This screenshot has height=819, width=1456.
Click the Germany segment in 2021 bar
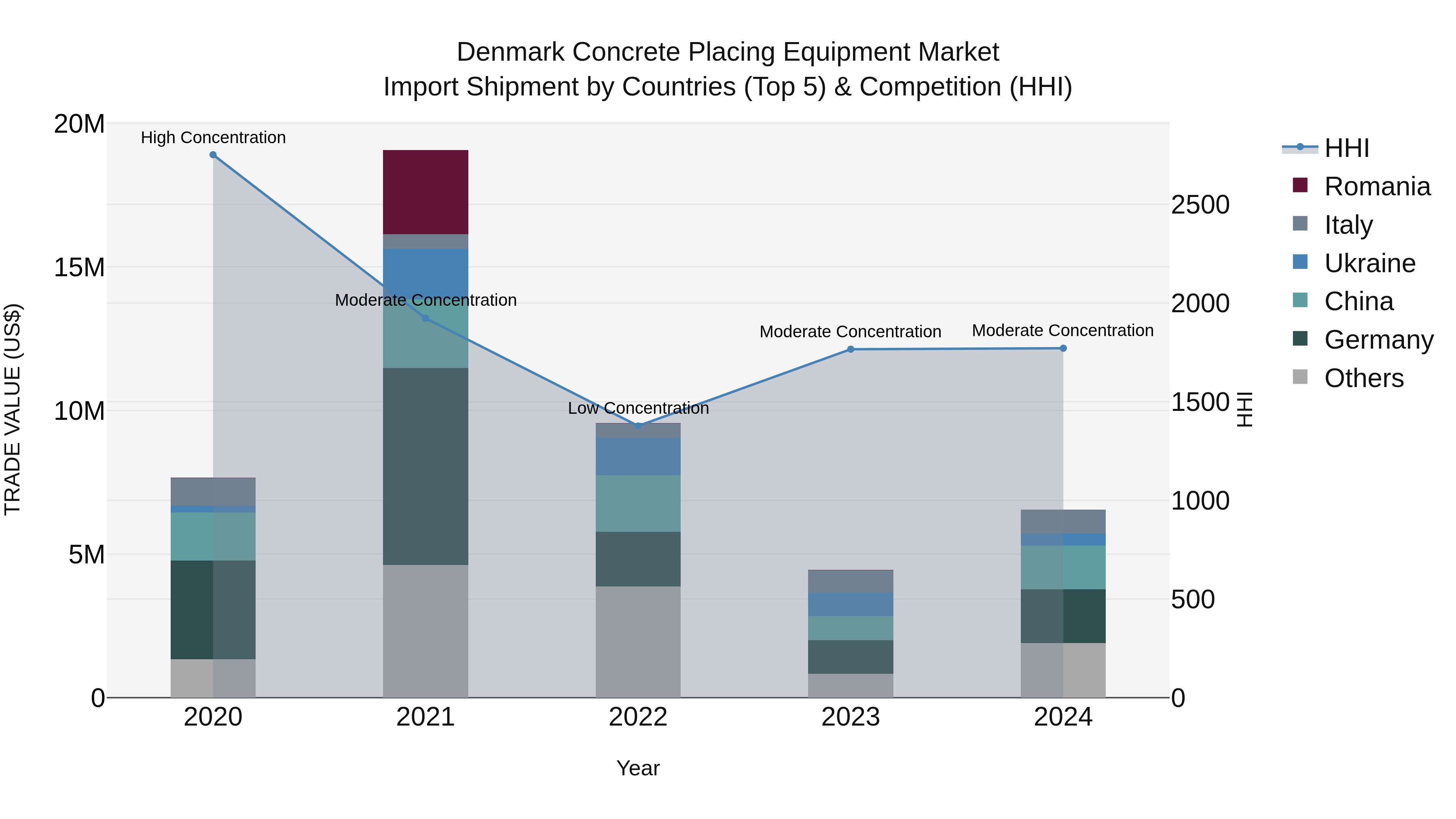click(425, 467)
